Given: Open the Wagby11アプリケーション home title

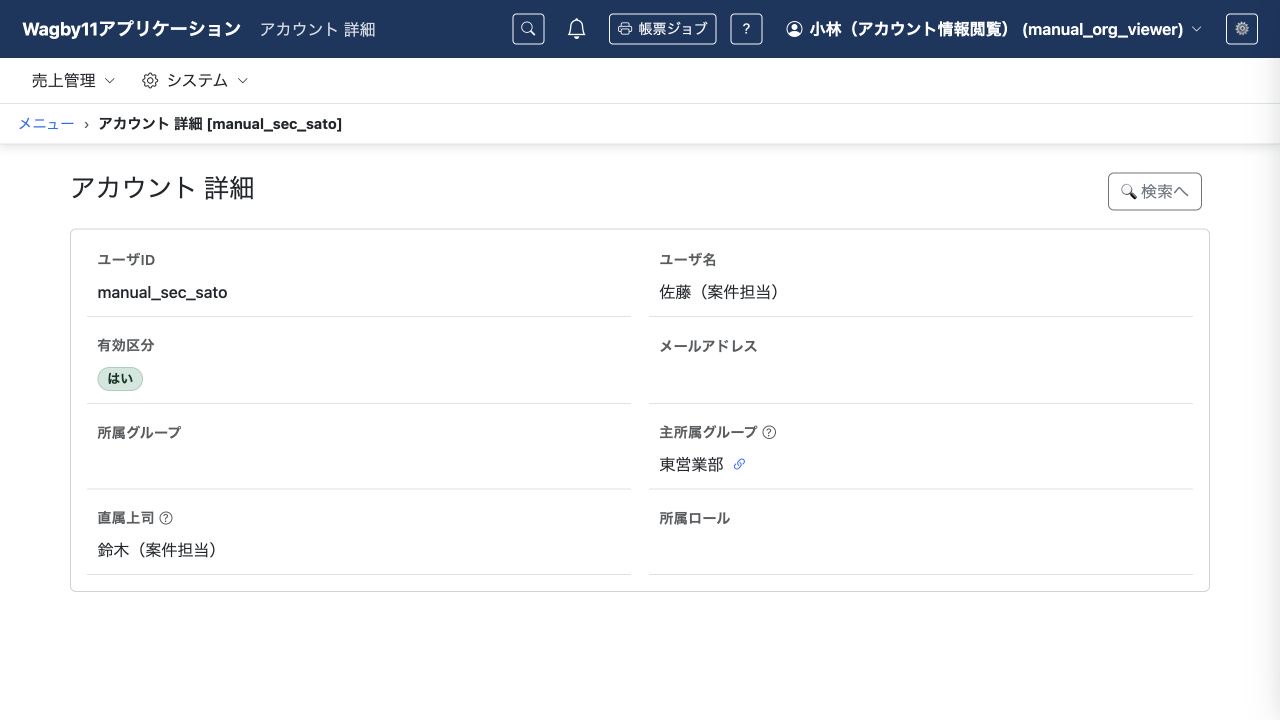Looking at the screenshot, I should [132, 29].
